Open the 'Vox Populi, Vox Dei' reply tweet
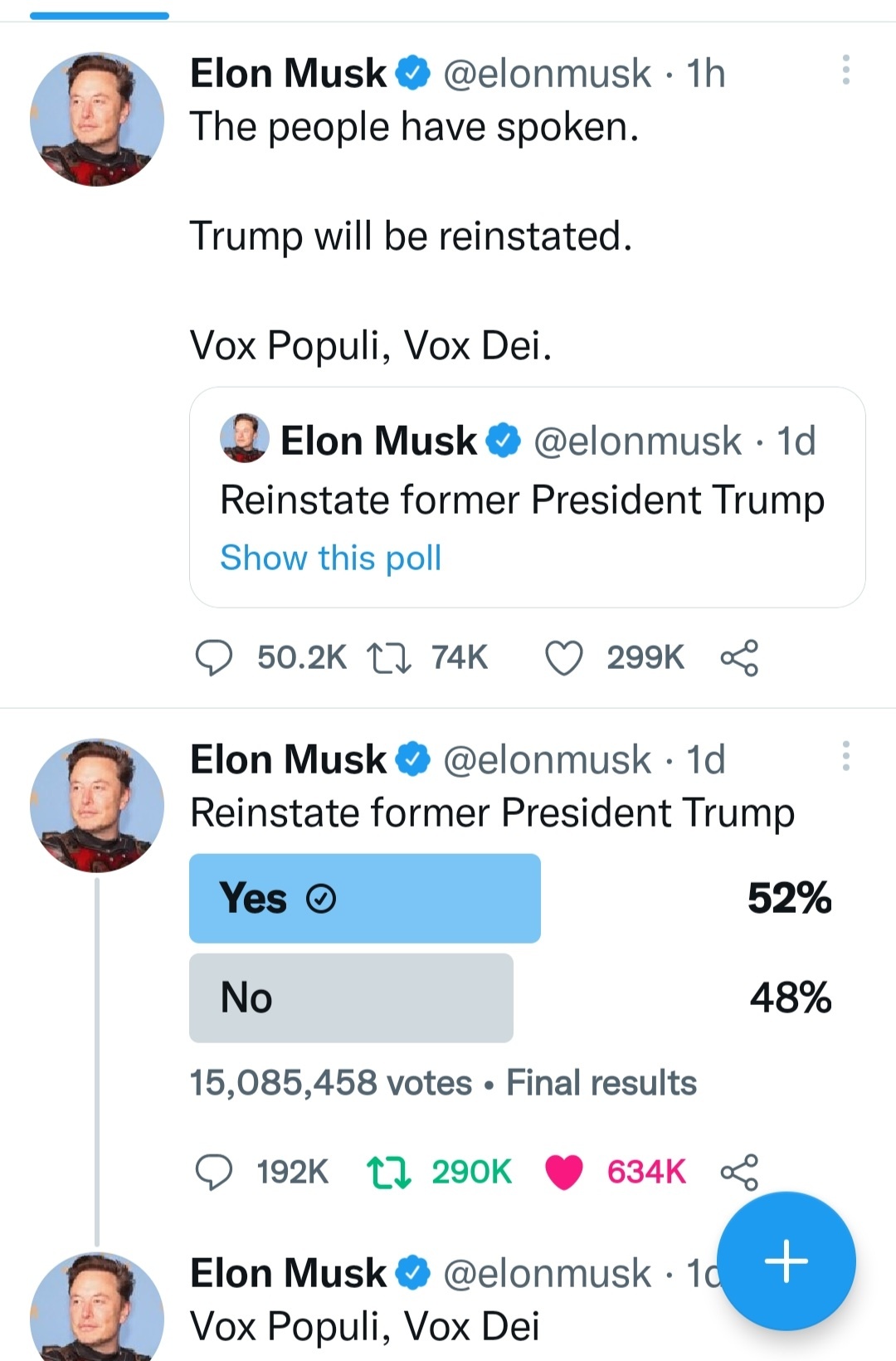The image size is (896, 1361). tap(365, 1326)
